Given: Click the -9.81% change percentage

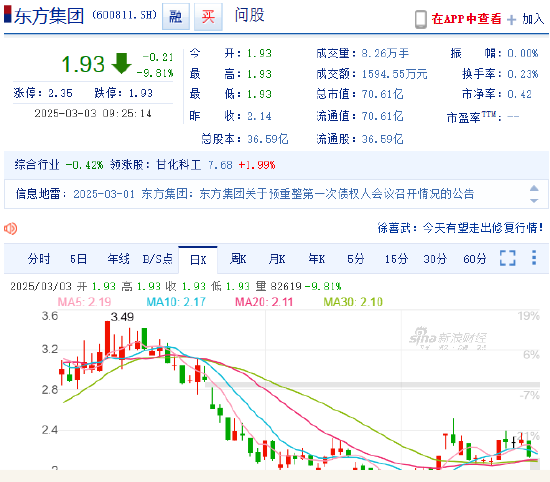Looking at the screenshot, I should [155, 73].
